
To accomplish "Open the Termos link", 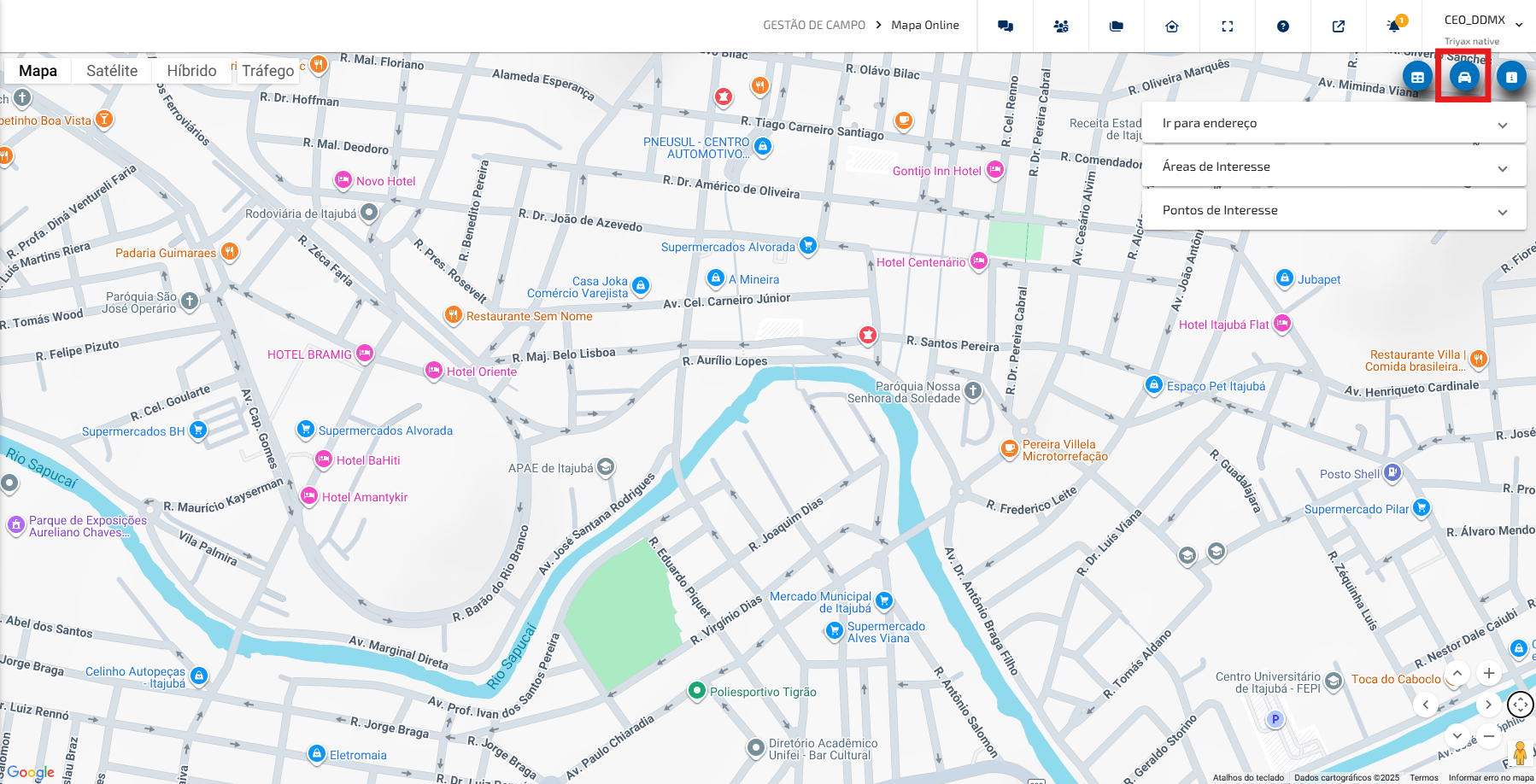I will (1424, 777).
